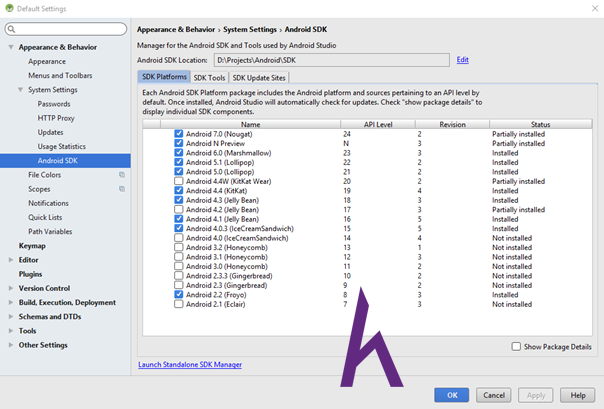
Task: Click the settings search field
Action: 66,29
